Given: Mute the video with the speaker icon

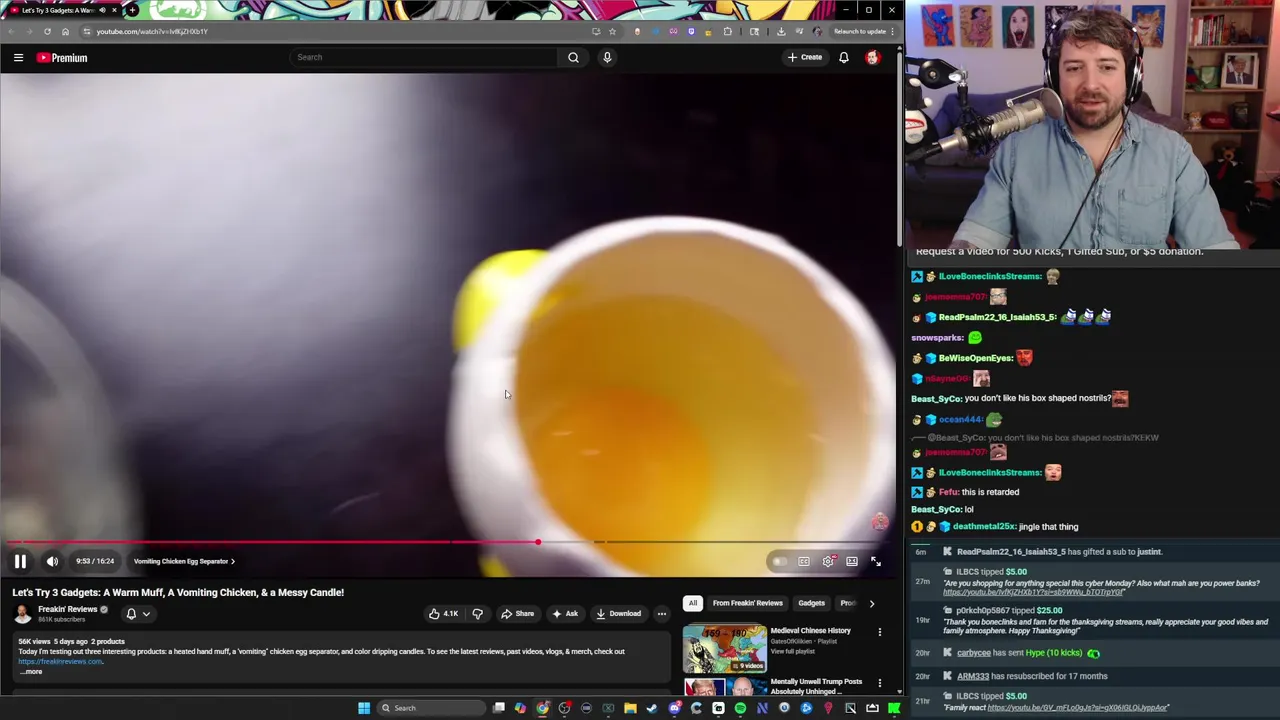Looking at the screenshot, I should pyautogui.click(x=52, y=561).
